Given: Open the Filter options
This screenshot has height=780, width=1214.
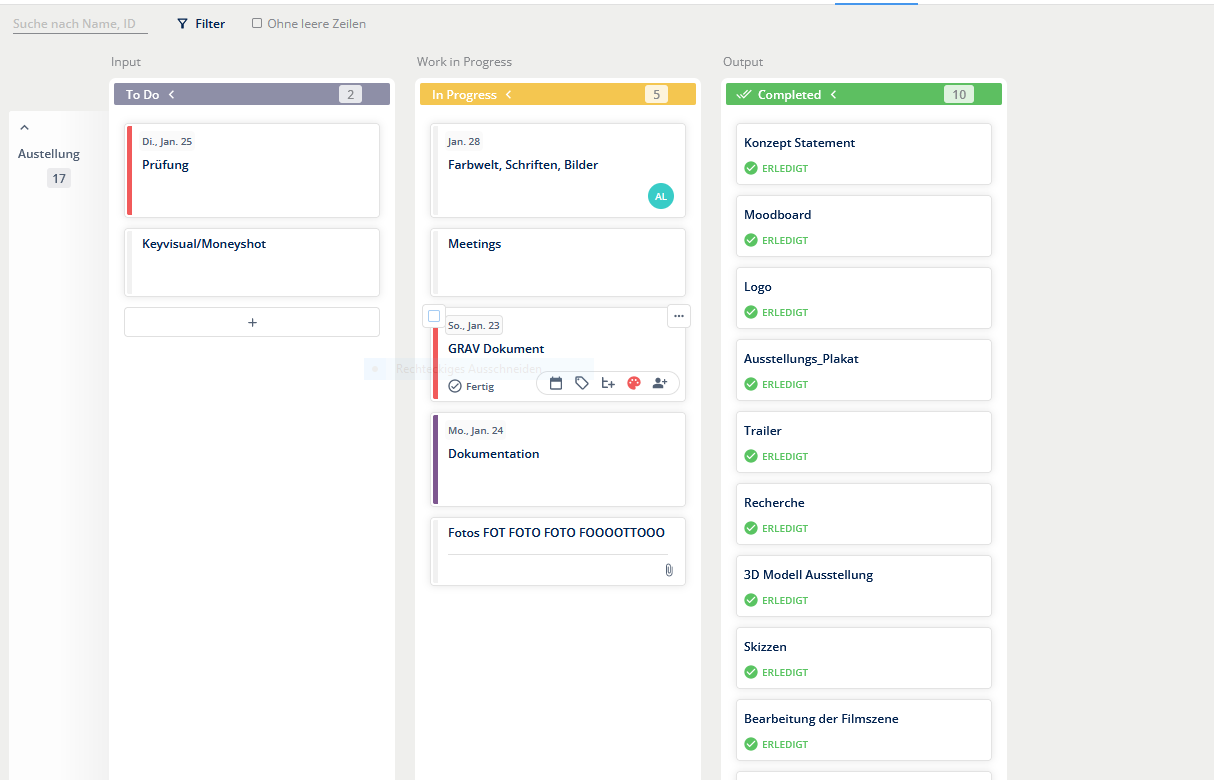Looking at the screenshot, I should pyautogui.click(x=201, y=23).
